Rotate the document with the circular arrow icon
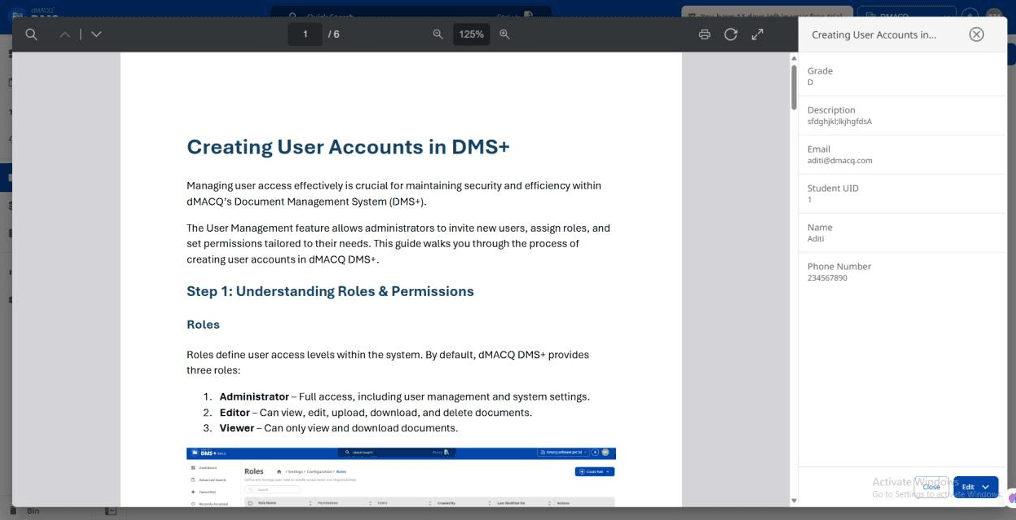Viewport: 1016px width, 520px height. point(731,34)
